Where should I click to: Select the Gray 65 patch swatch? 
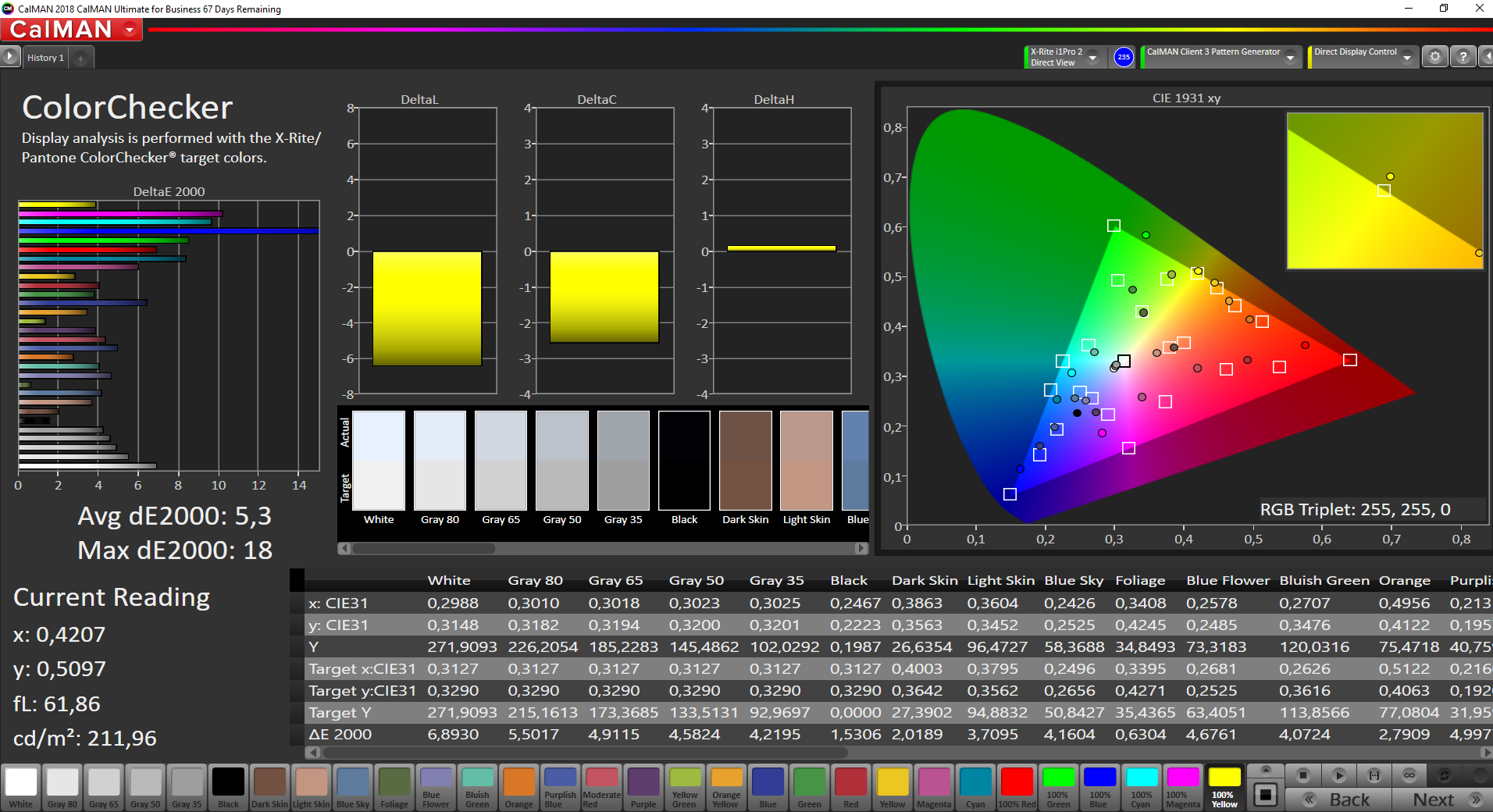tap(104, 787)
